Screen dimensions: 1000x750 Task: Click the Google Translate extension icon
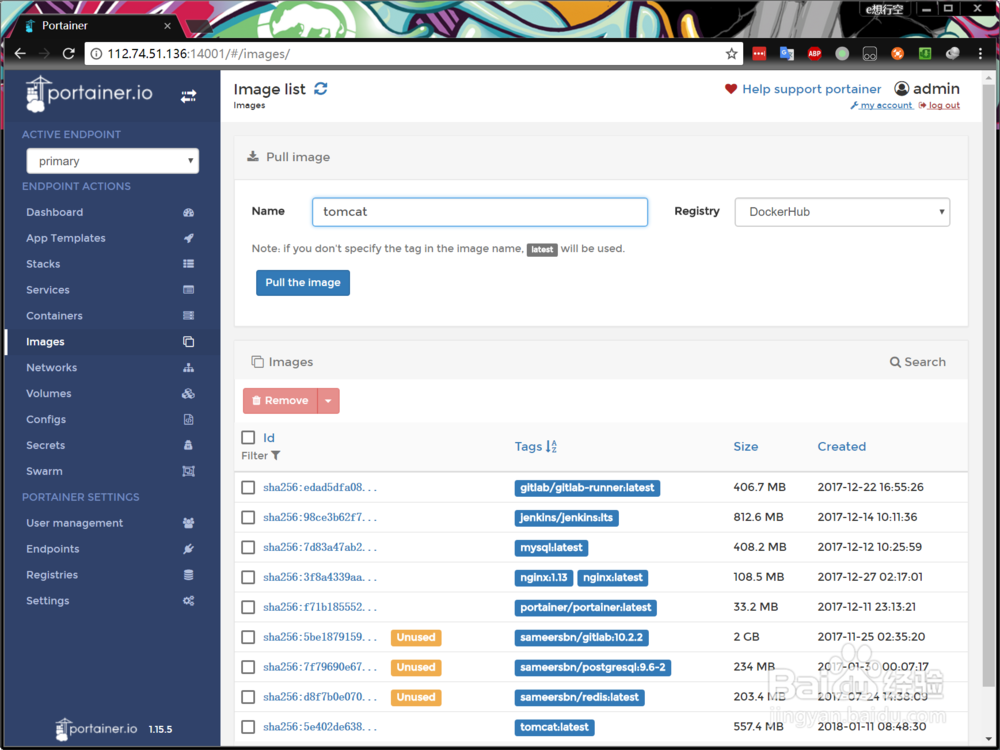pyautogui.click(x=786, y=54)
